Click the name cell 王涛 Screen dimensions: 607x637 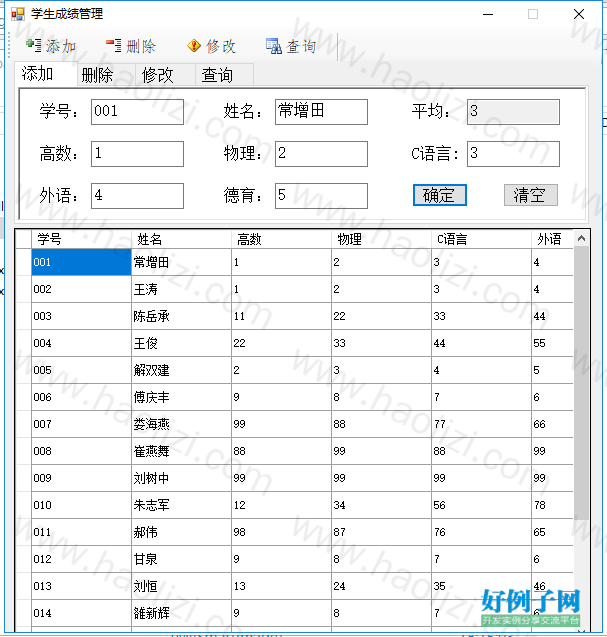tap(181, 289)
